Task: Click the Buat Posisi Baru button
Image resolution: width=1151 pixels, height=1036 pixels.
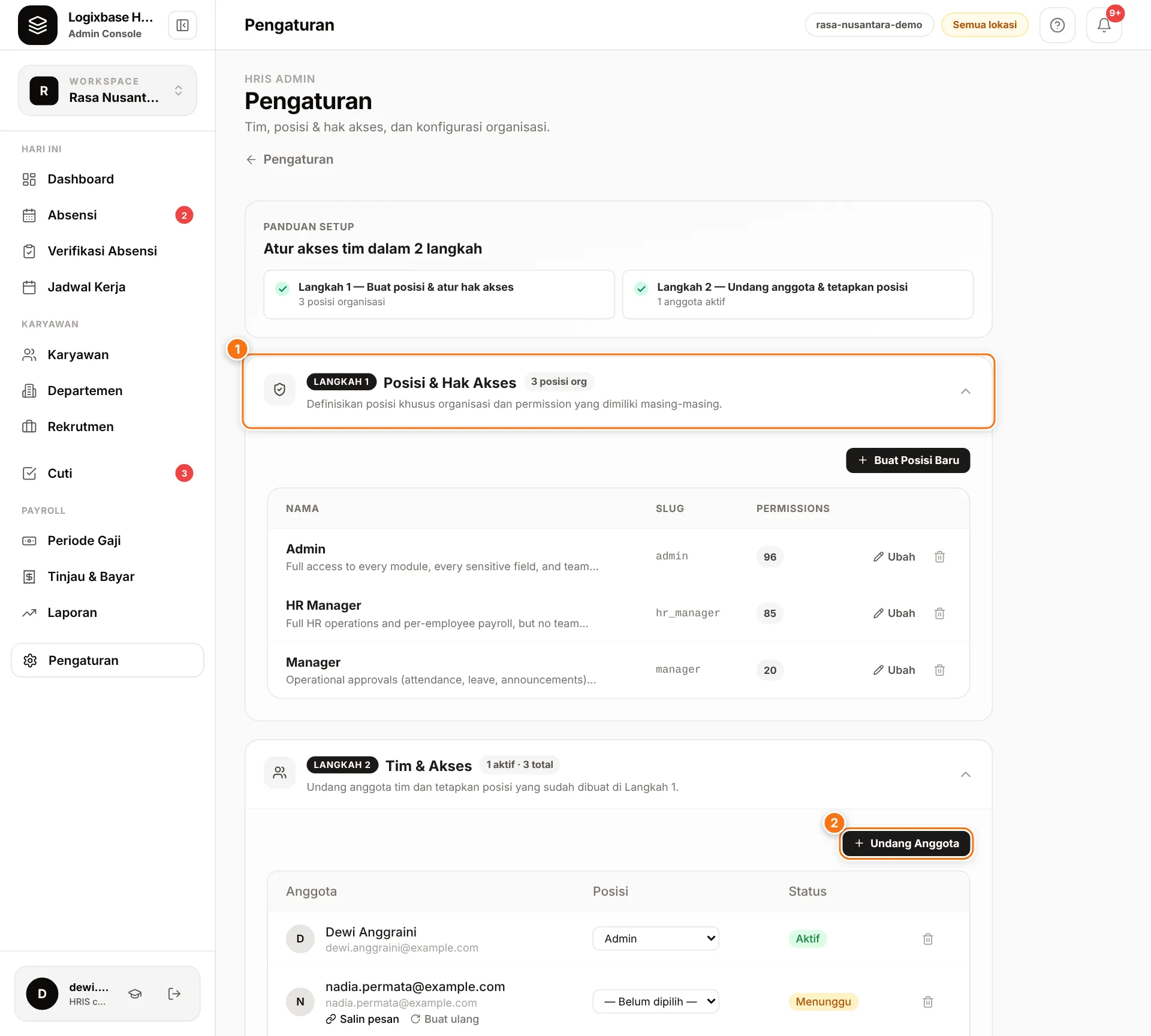Action: click(x=908, y=460)
